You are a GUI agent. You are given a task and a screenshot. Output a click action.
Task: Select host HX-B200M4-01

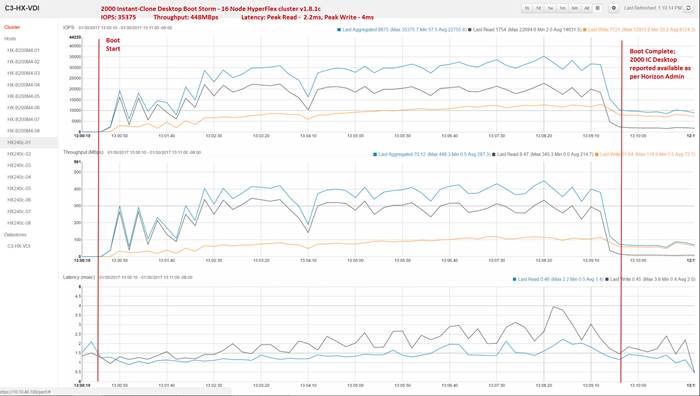(x=24, y=50)
